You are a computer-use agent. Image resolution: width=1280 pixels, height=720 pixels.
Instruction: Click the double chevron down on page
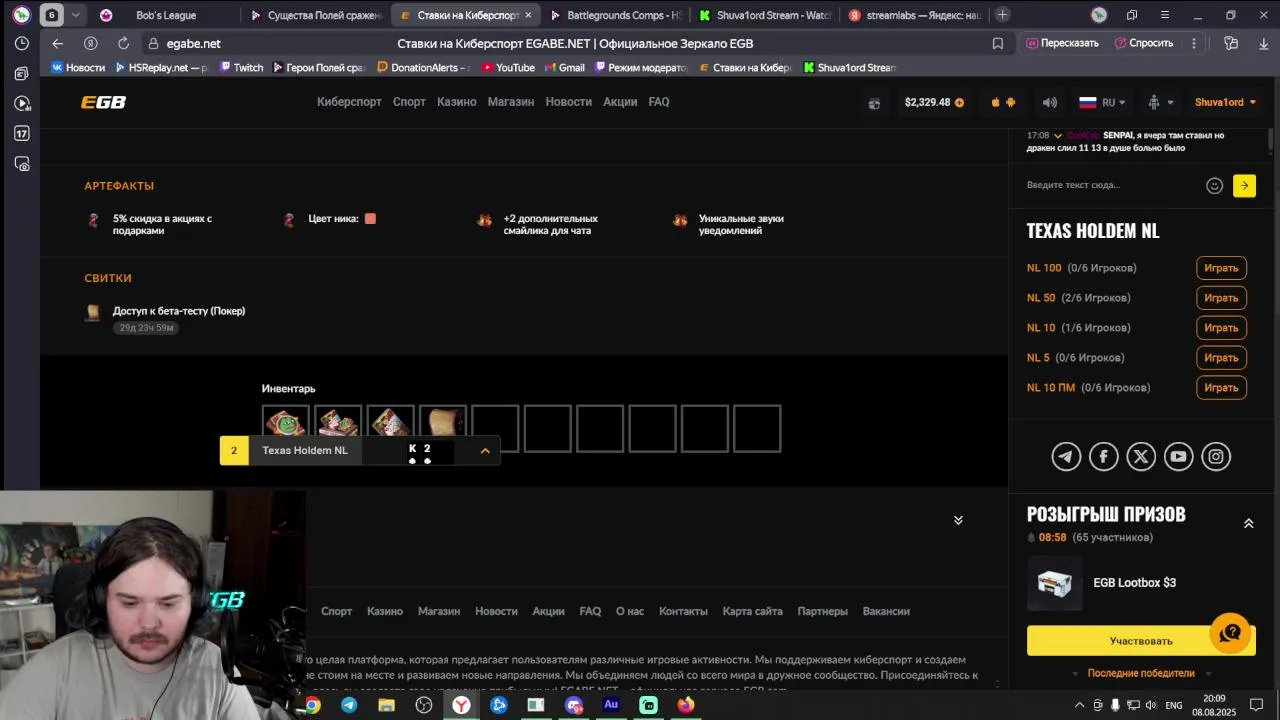(x=958, y=520)
